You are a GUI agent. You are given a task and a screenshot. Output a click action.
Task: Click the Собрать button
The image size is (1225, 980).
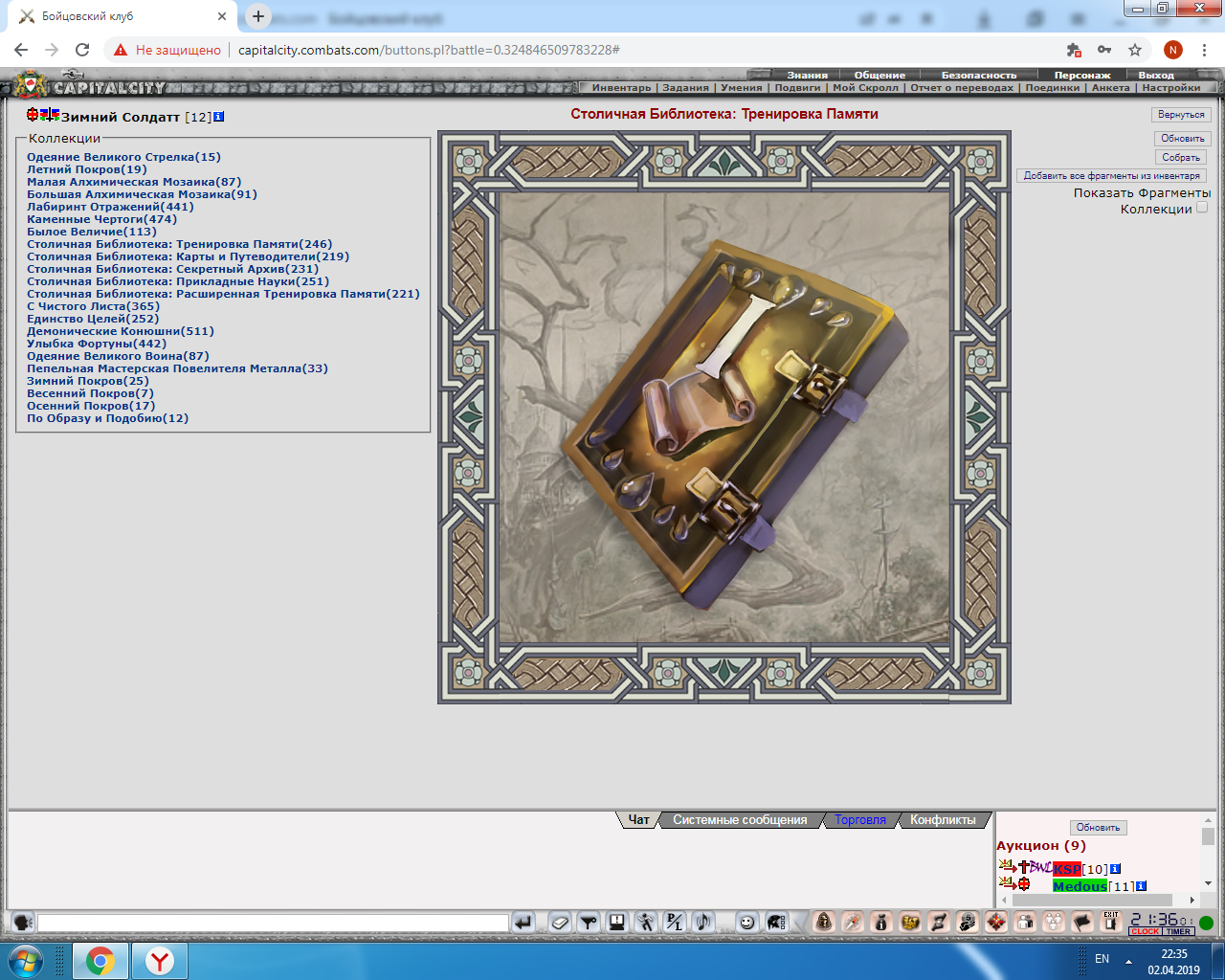pos(1181,158)
